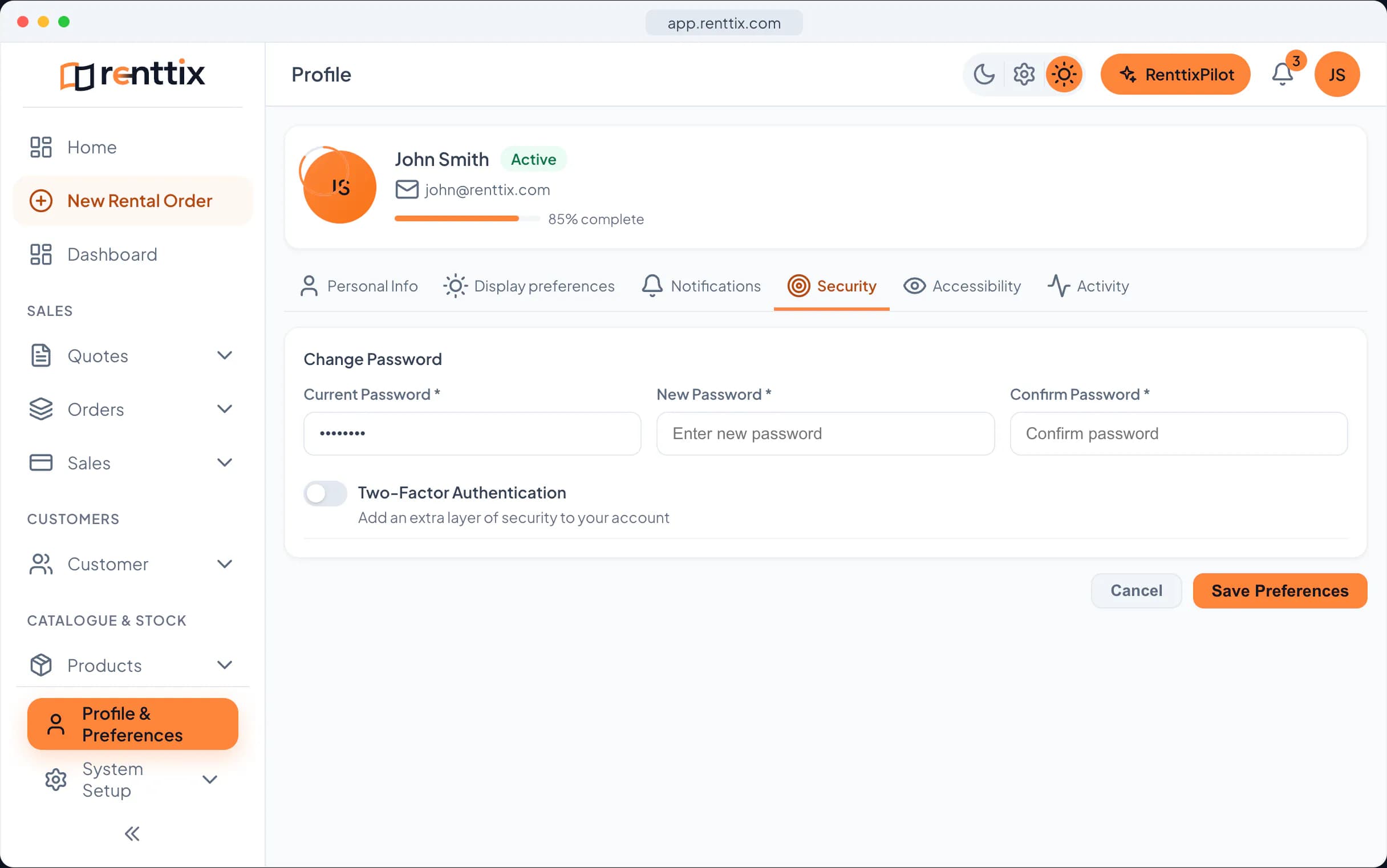The image size is (1387, 868).
Task: Open the Dashboard sidebar item
Action: tap(133, 254)
